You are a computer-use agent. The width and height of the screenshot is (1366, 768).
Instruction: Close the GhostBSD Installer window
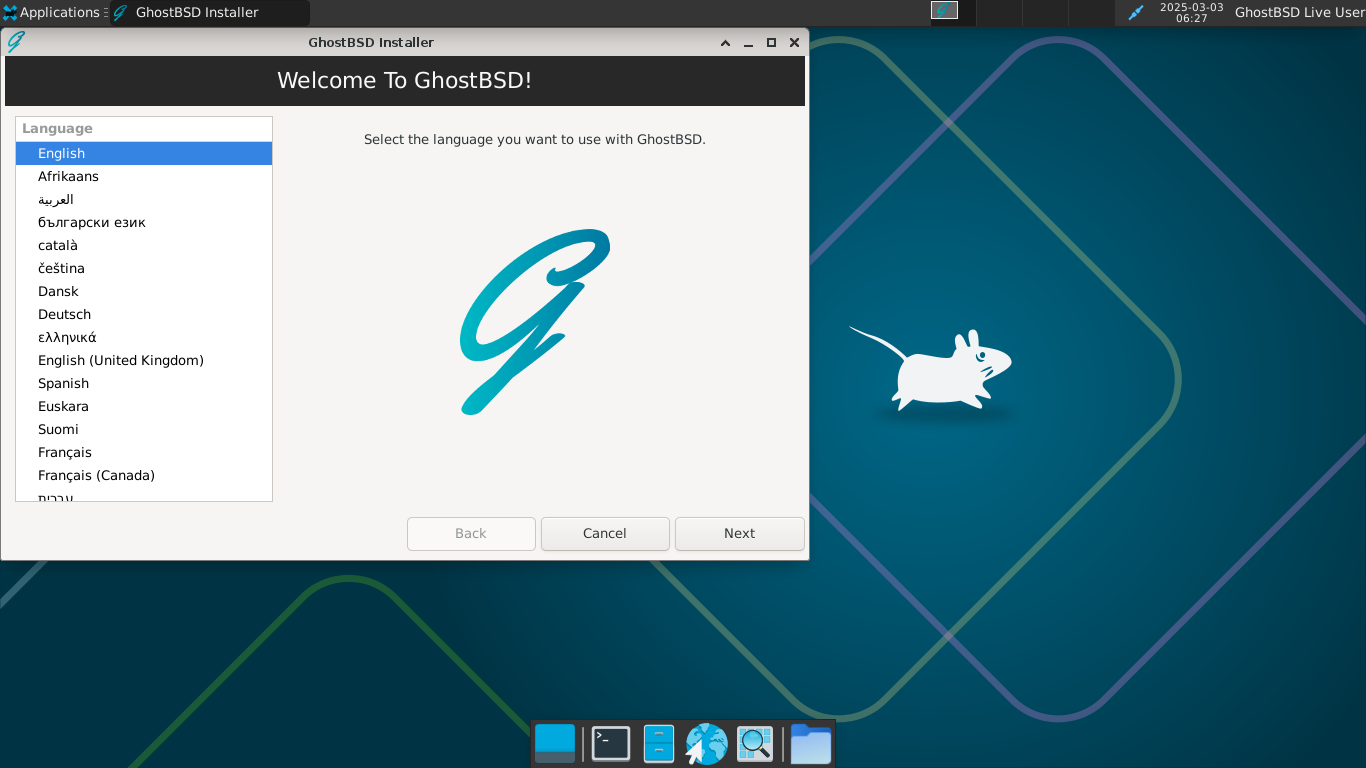point(794,43)
